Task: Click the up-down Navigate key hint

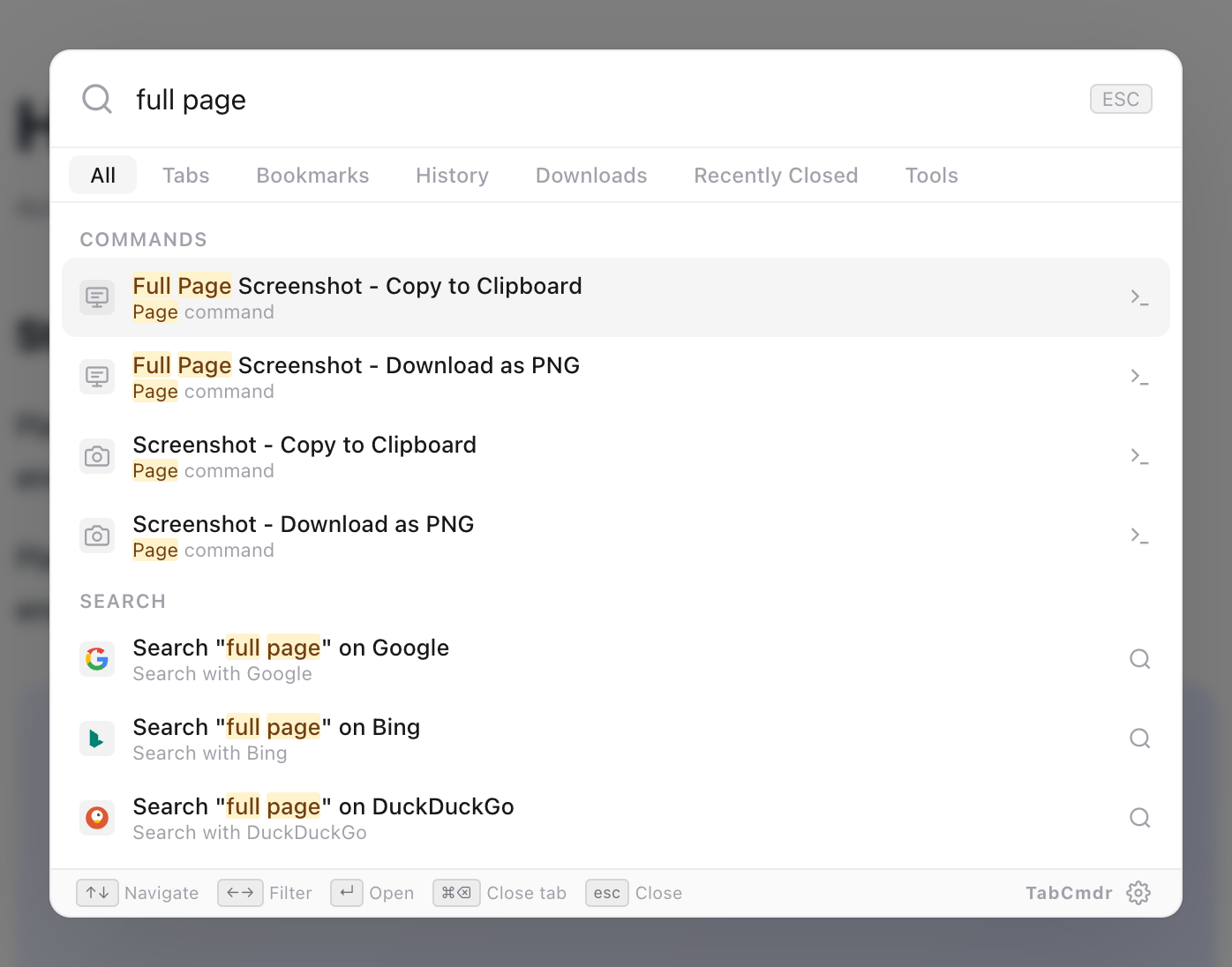Action: tap(97, 893)
